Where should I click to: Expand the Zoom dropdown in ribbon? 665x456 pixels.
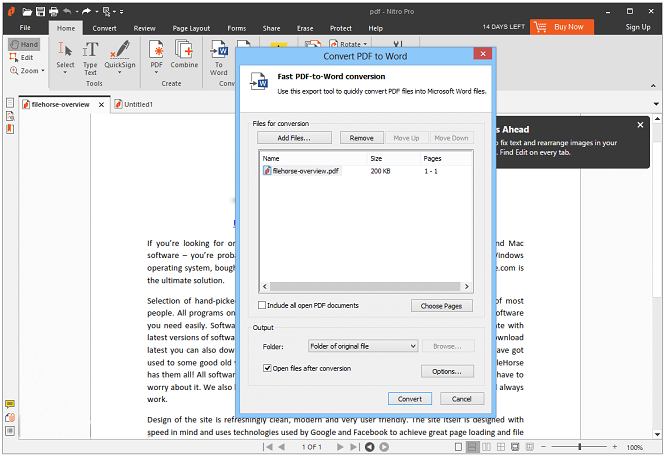(x=29, y=71)
